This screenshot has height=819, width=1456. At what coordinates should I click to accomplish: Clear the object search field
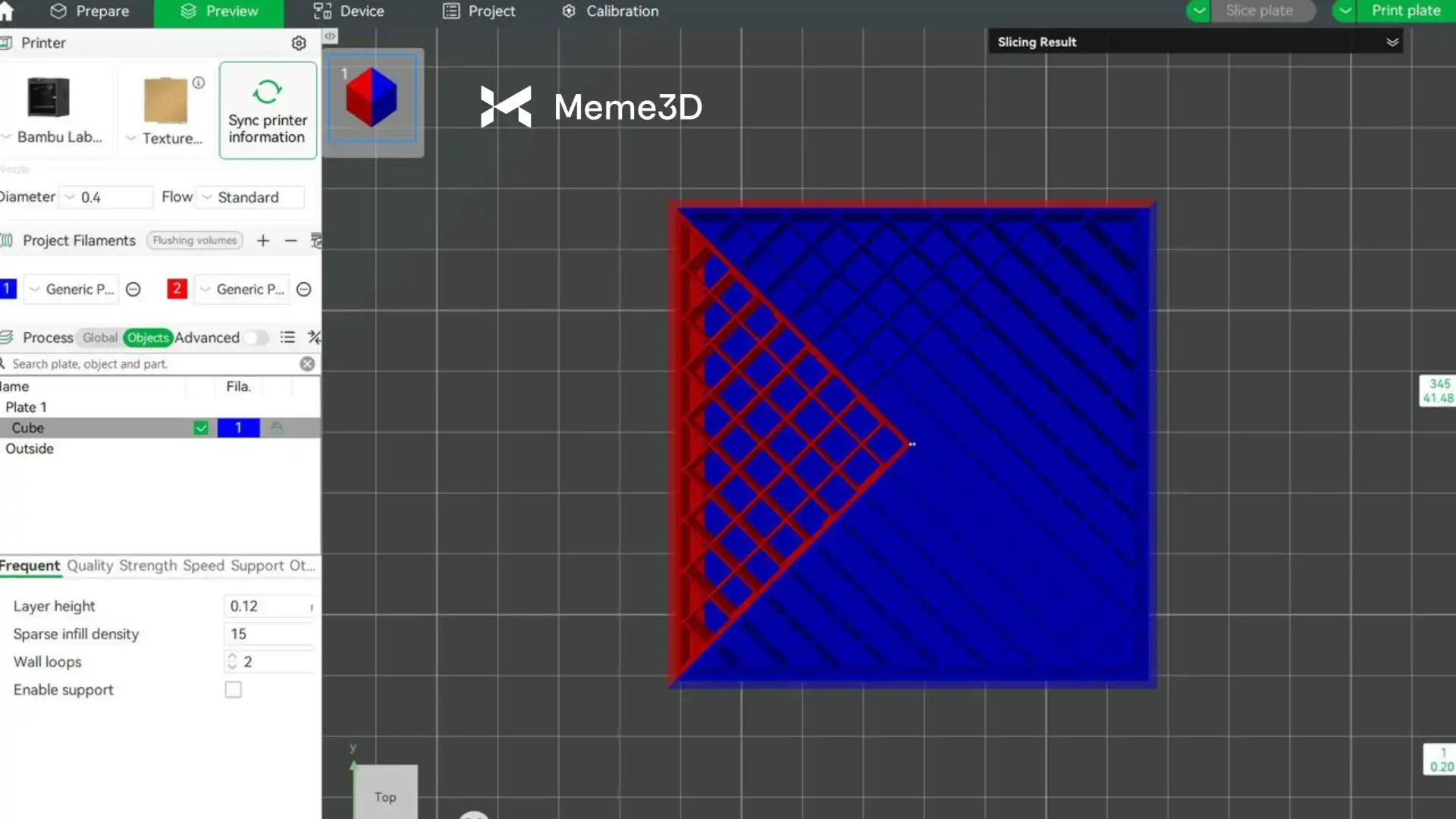[307, 364]
